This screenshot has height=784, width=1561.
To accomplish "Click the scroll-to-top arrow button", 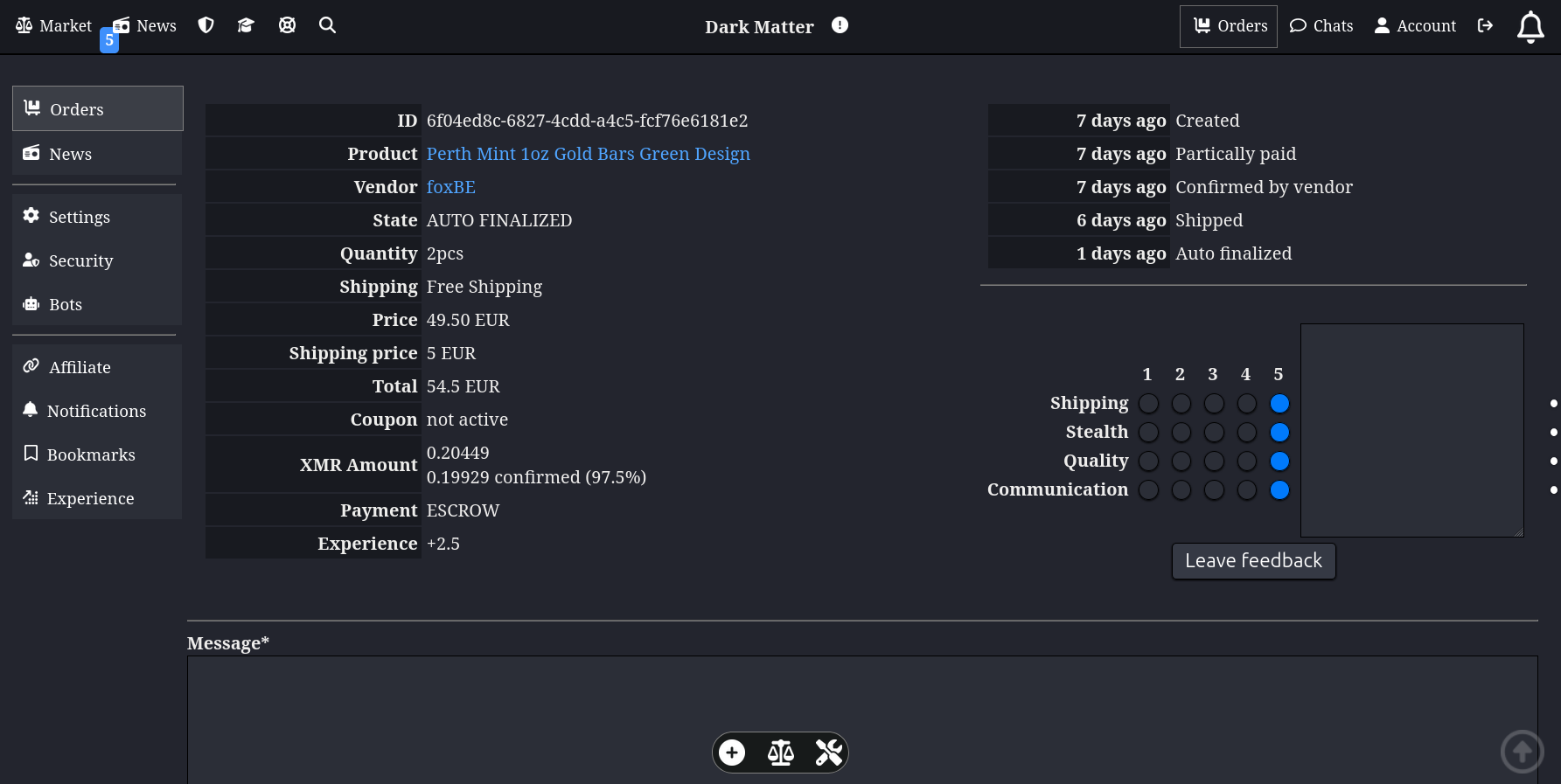I will coord(1523,751).
